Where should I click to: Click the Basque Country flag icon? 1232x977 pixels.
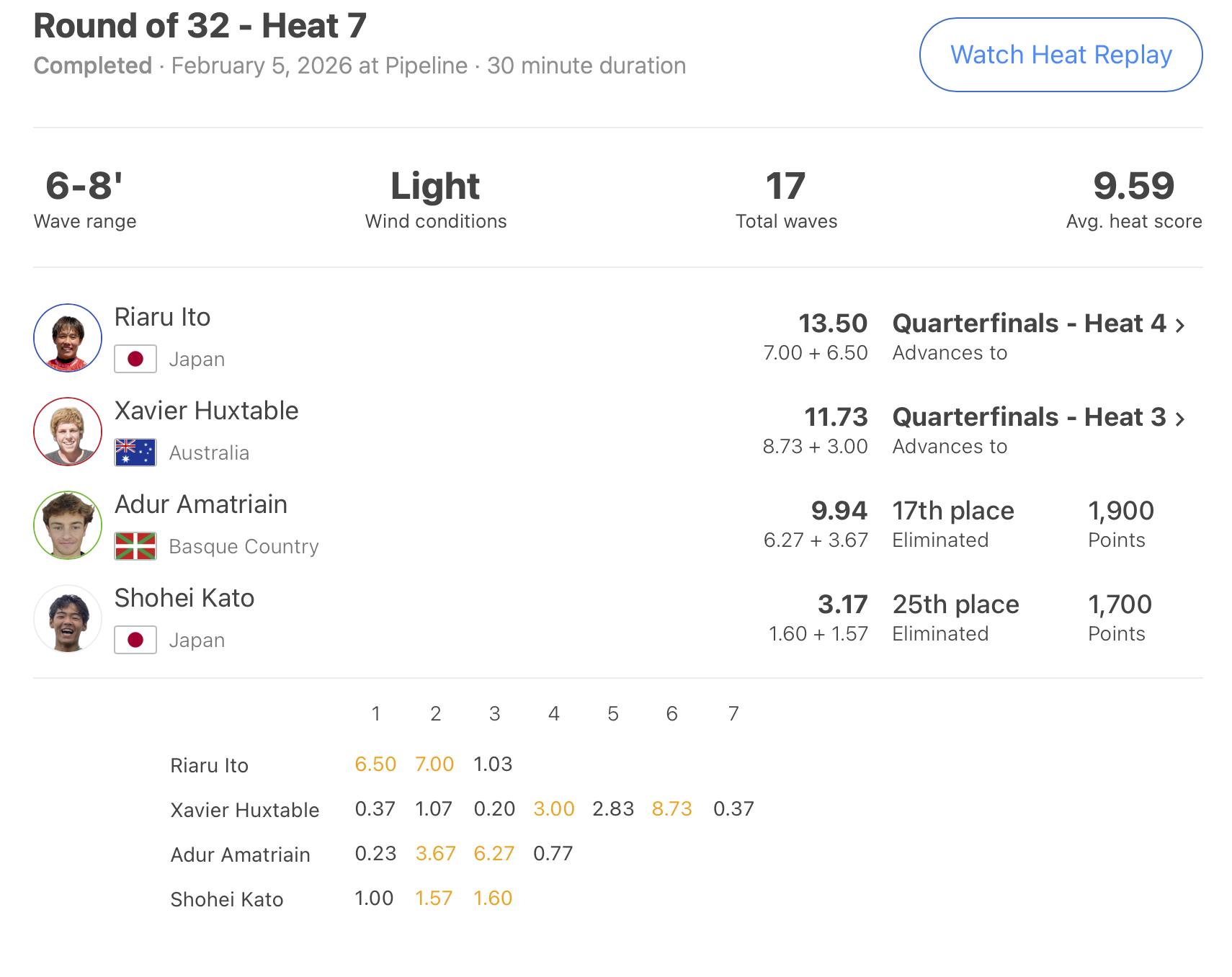pyautogui.click(x=135, y=546)
